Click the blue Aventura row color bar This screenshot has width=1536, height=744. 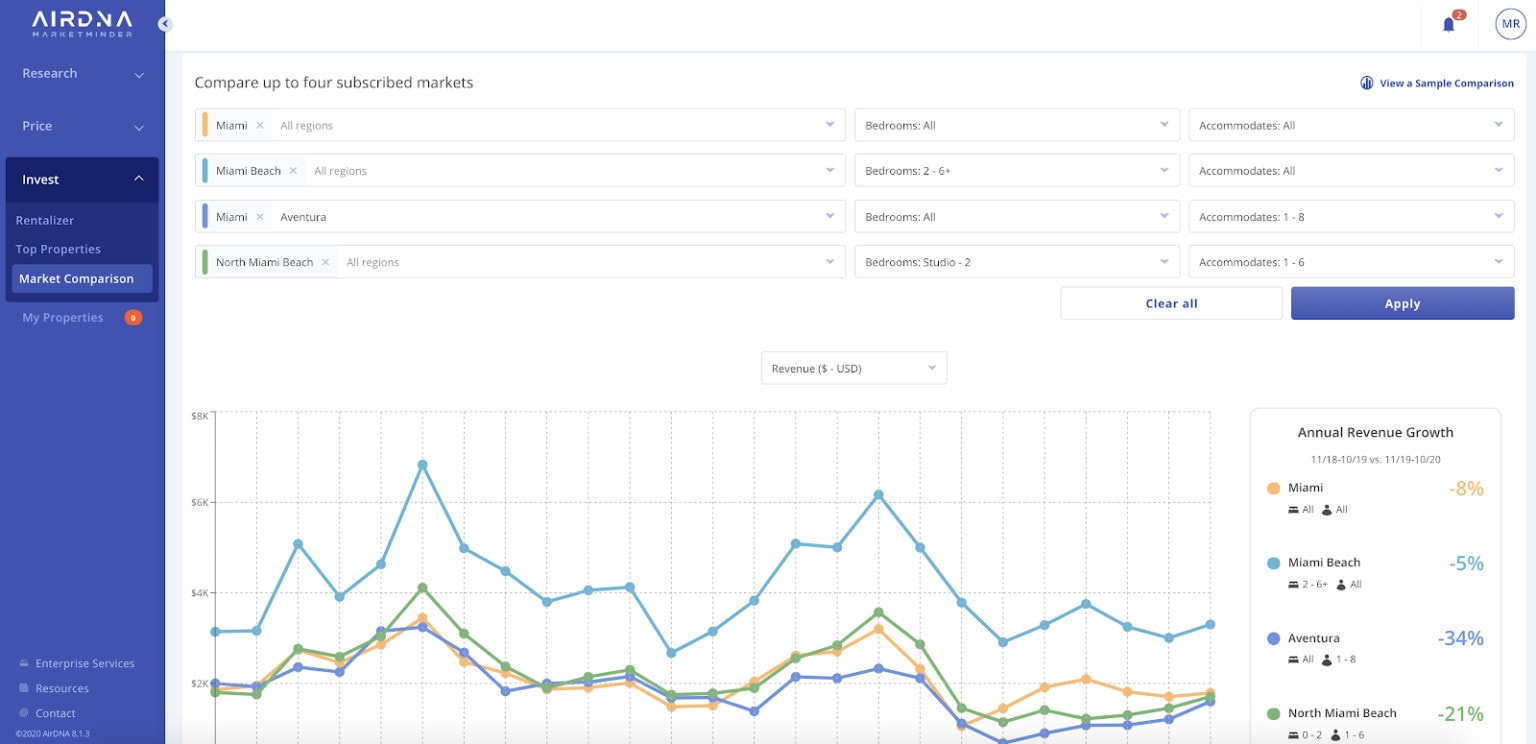coord(205,216)
